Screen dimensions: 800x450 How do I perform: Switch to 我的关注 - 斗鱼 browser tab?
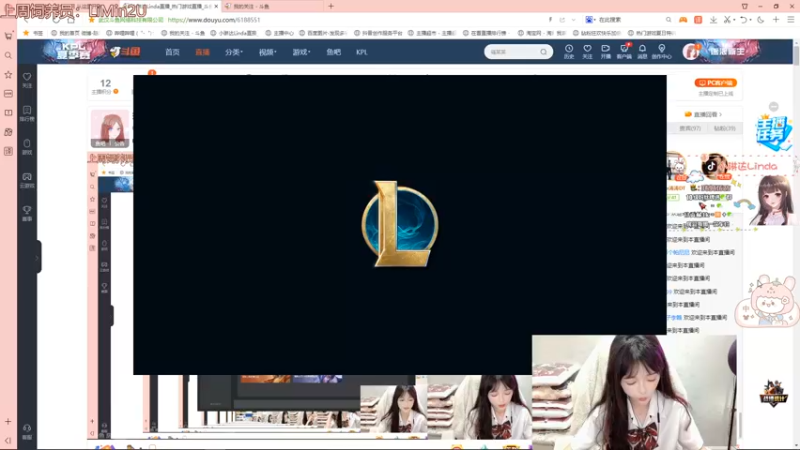[272, 6]
